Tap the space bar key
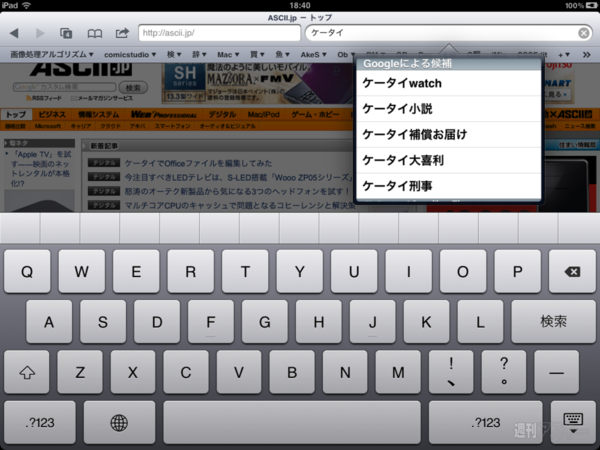The image size is (600, 450). click(x=292, y=422)
